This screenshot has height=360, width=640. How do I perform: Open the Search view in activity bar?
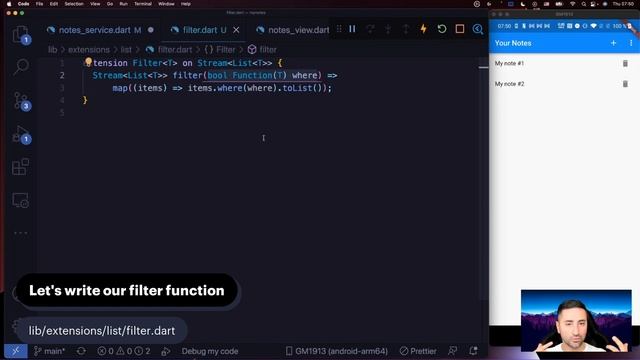20,67
